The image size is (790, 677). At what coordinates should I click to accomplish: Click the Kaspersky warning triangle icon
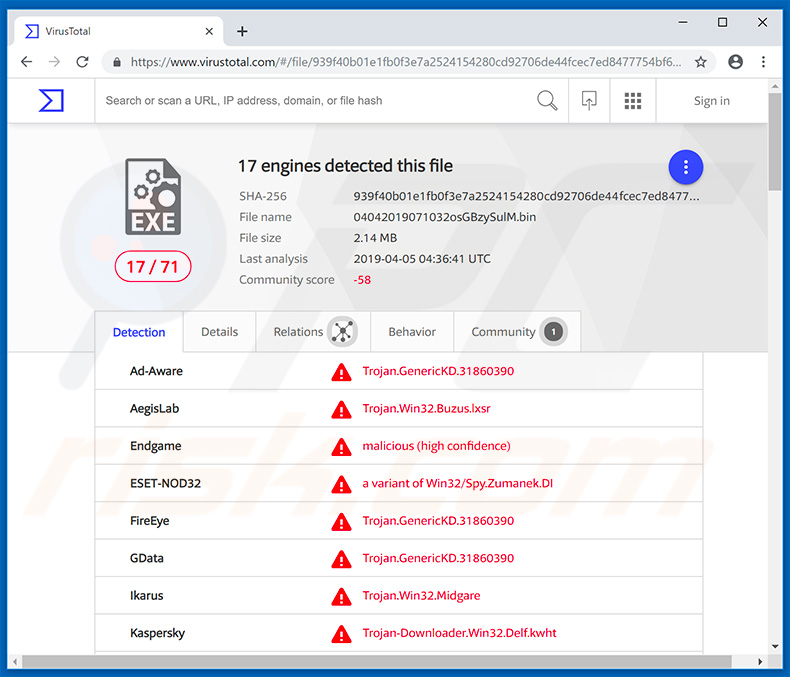[x=341, y=634]
